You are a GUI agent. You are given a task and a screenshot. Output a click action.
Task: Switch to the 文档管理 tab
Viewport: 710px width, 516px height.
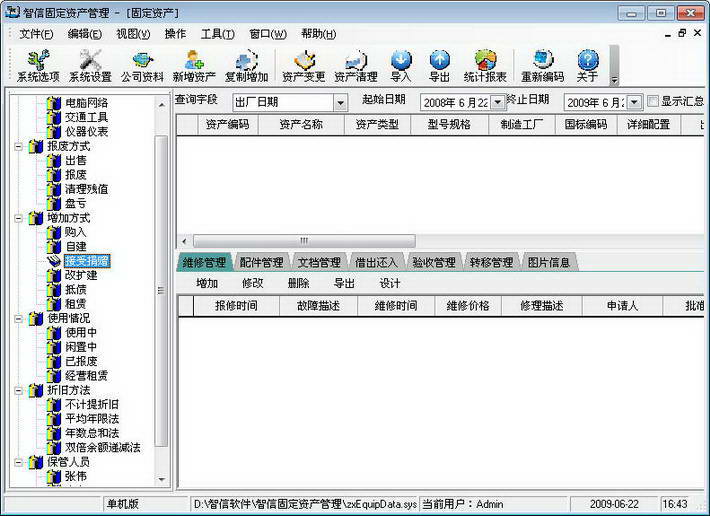[319, 262]
